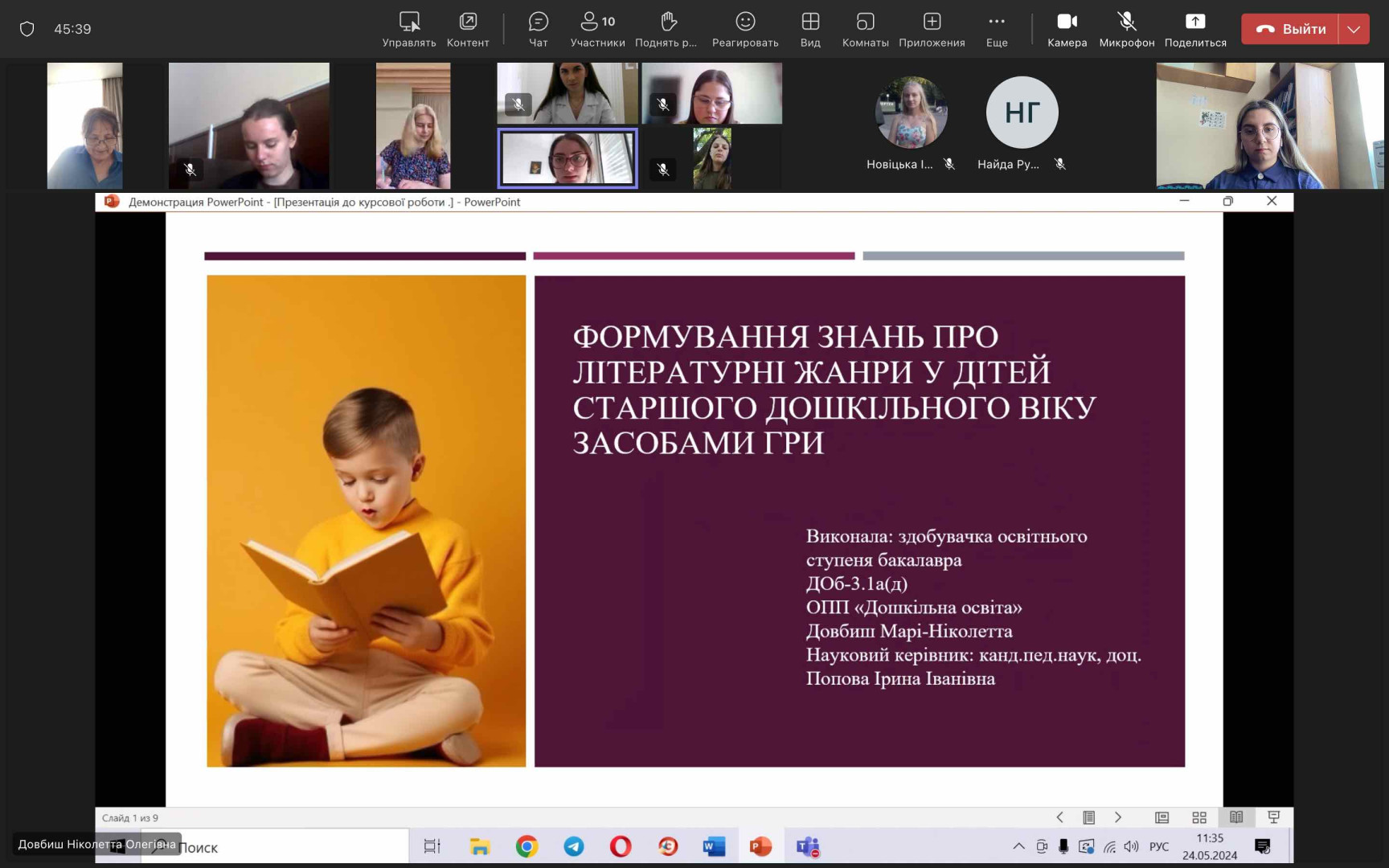
Task: Go to the next slide arrow
Action: tap(1118, 817)
